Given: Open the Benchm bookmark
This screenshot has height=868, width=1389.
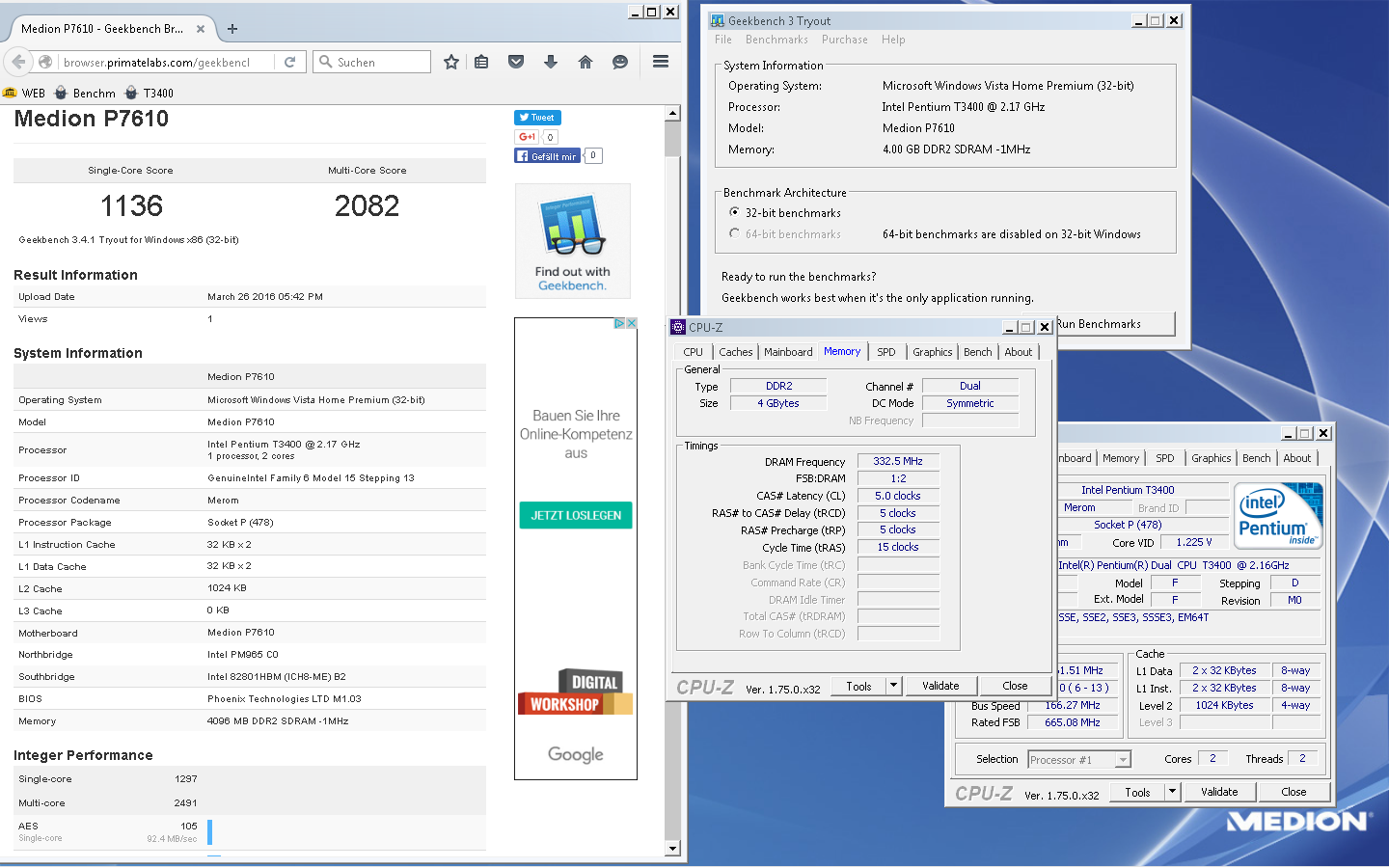Looking at the screenshot, I should pyautogui.click(x=85, y=93).
